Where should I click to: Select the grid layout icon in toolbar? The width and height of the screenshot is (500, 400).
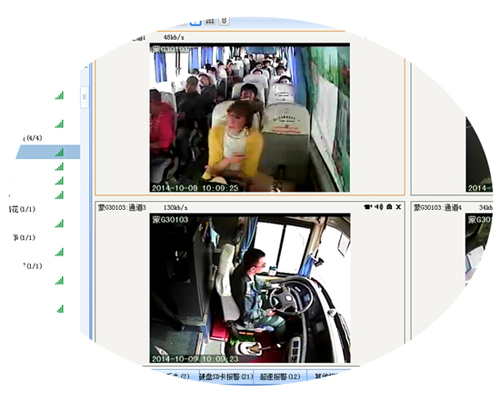pos(210,21)
